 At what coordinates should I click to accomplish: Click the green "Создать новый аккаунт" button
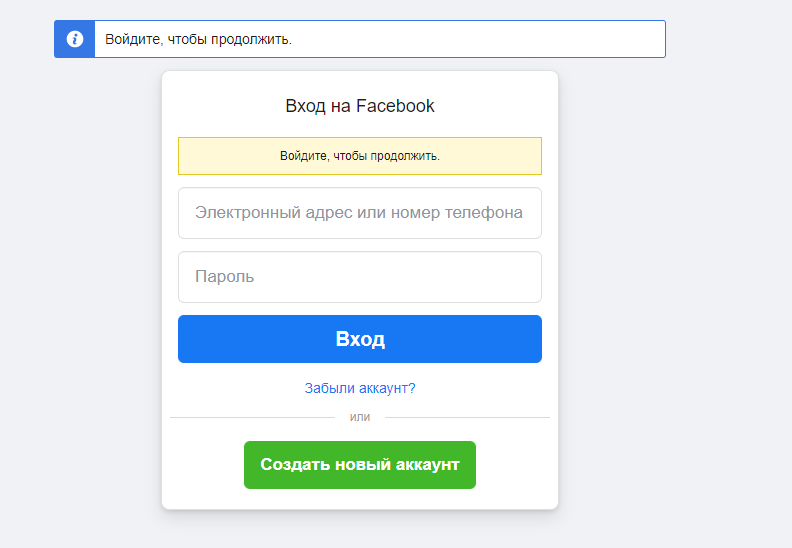point(360,465)
